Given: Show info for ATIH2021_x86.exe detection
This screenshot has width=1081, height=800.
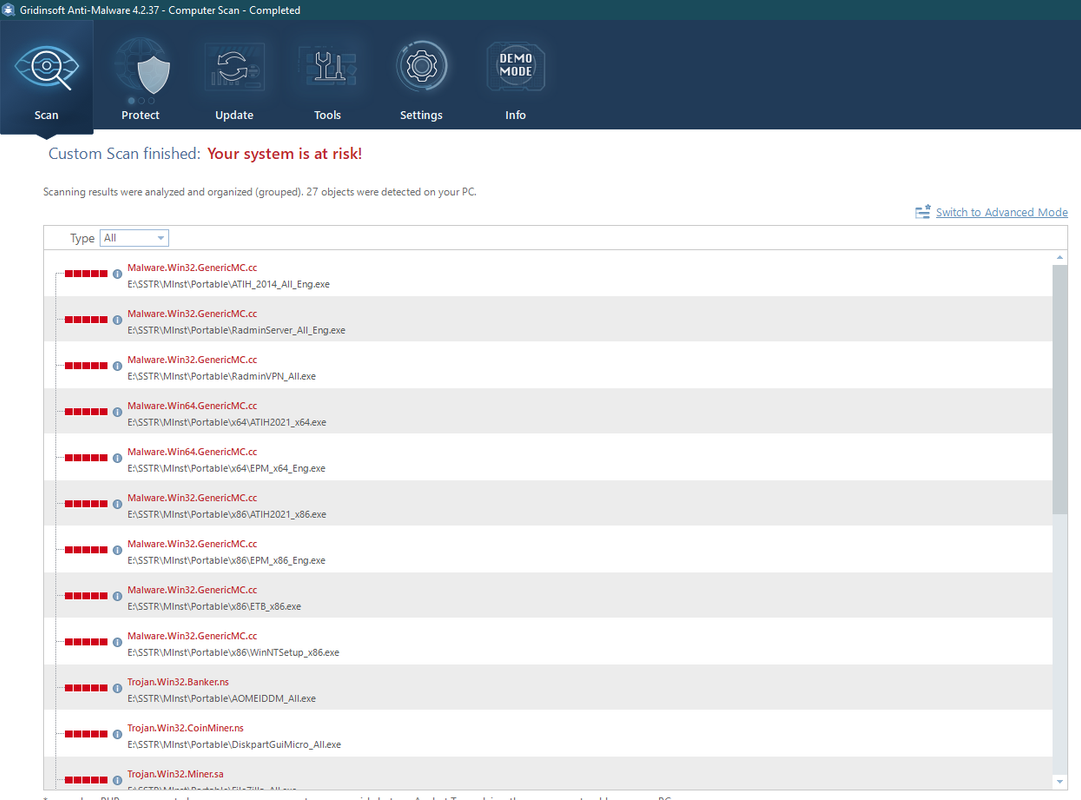Looking at the screenshot, I should pos(117,504).
